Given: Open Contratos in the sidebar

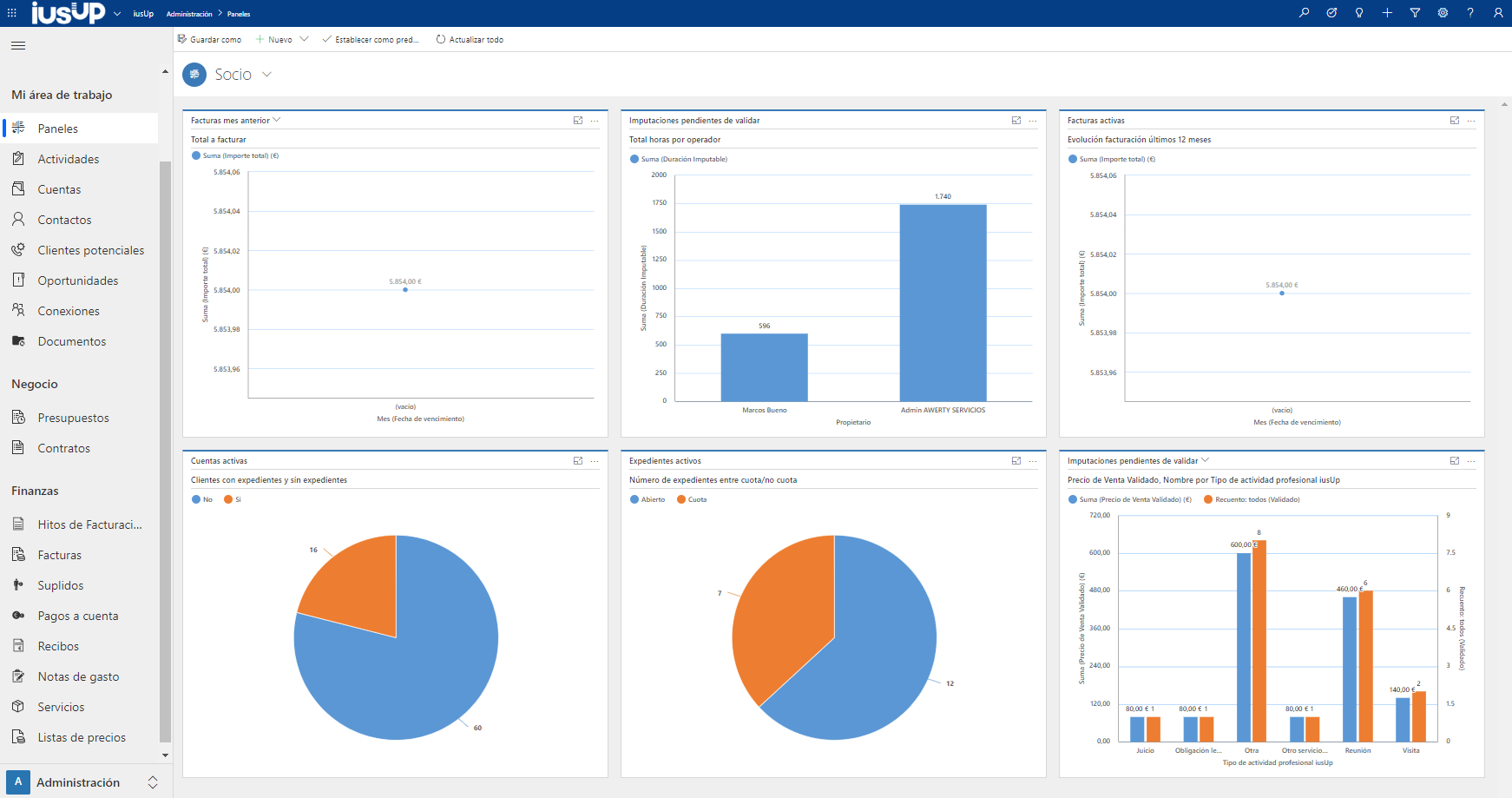Looking at the screenshot, I should coord(80,448).
